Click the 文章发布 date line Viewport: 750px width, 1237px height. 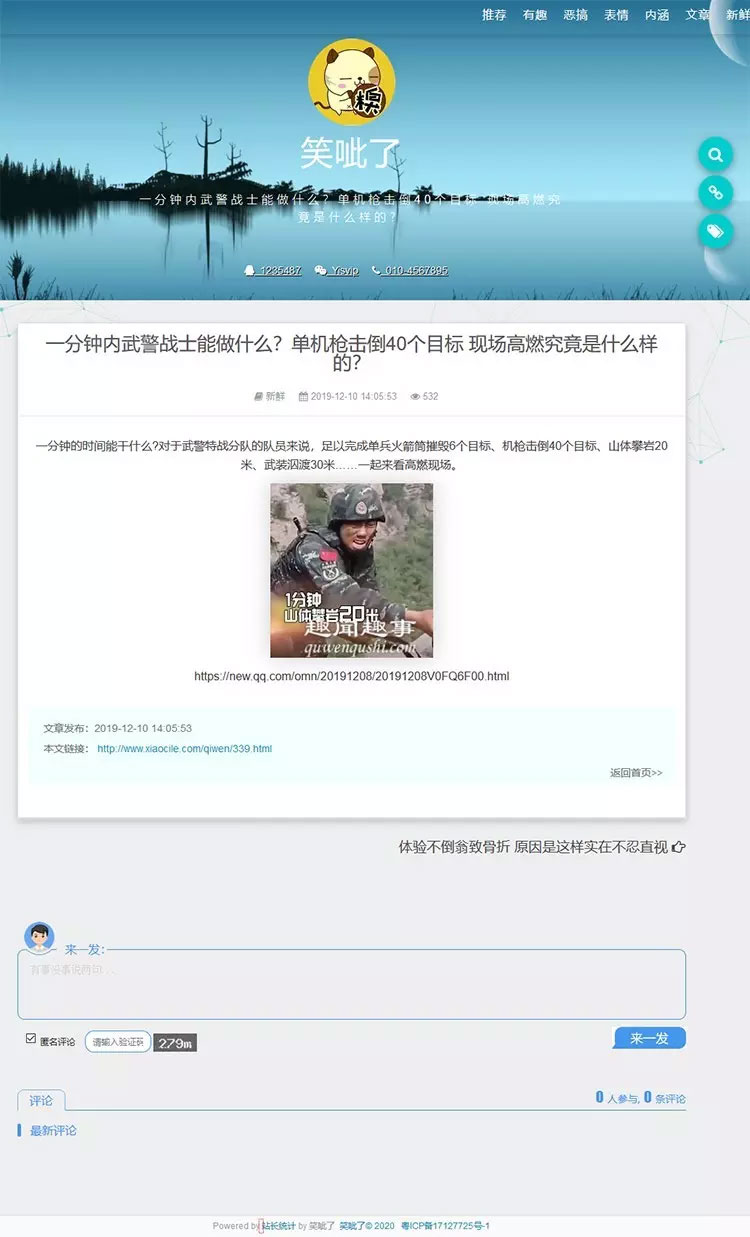(117, 728)
